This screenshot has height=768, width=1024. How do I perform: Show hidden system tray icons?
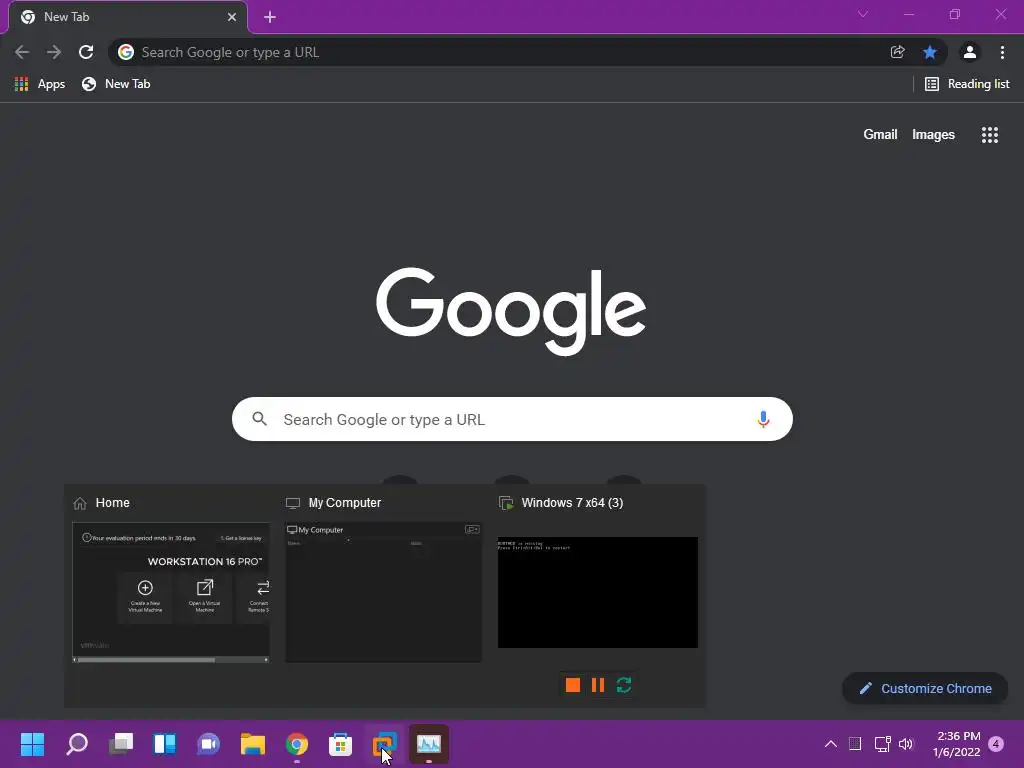coord(831,744)
